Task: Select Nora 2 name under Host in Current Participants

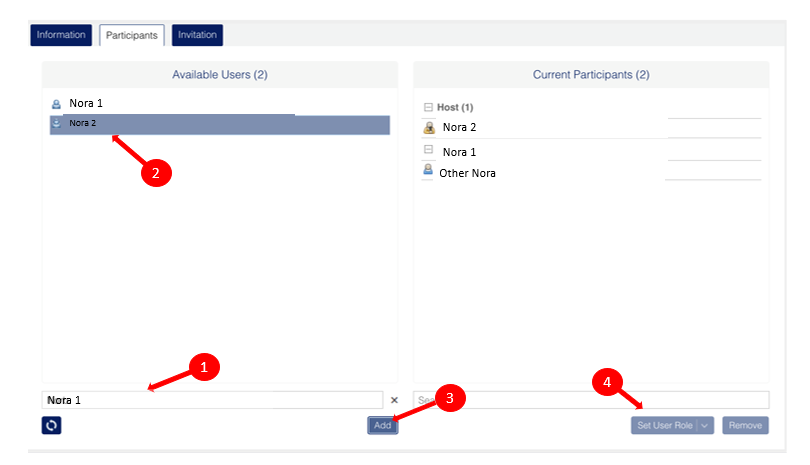Action: click(x=460, y=127)
